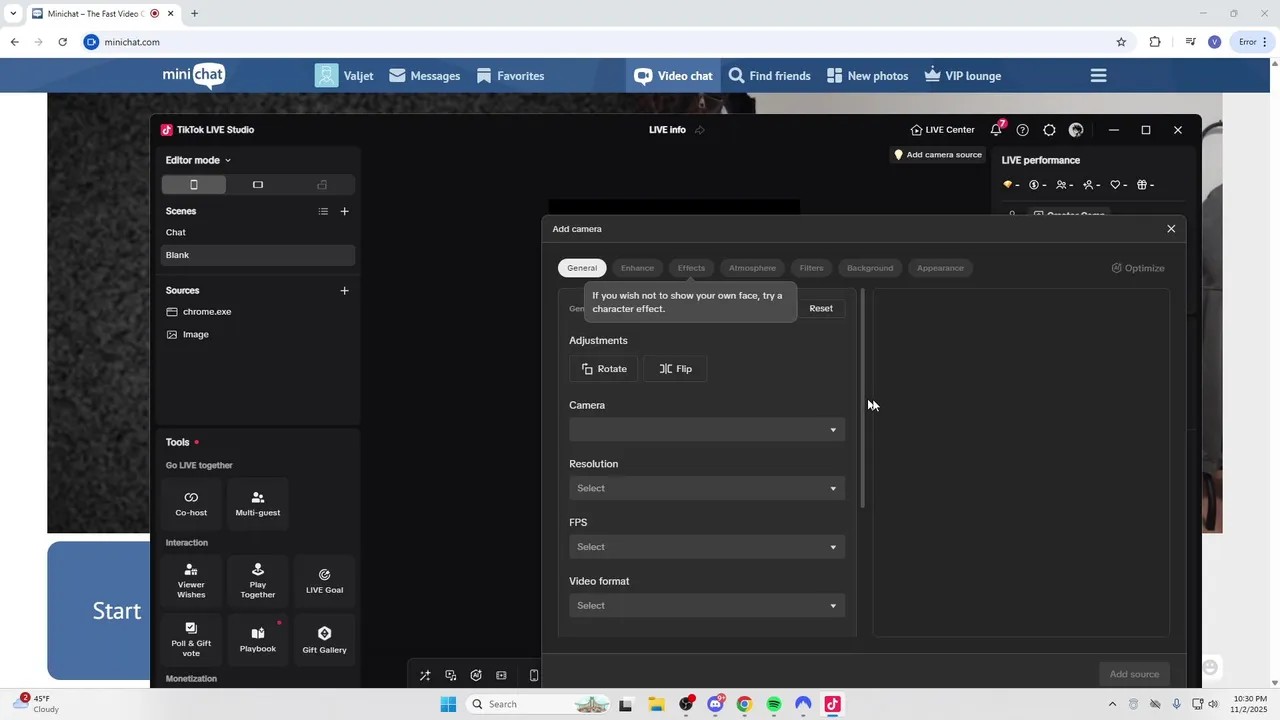Image resolution: width=1280 pixels, height=720 pixels.
Task: Open the help question mark icon
Action: coord(1022,130)
